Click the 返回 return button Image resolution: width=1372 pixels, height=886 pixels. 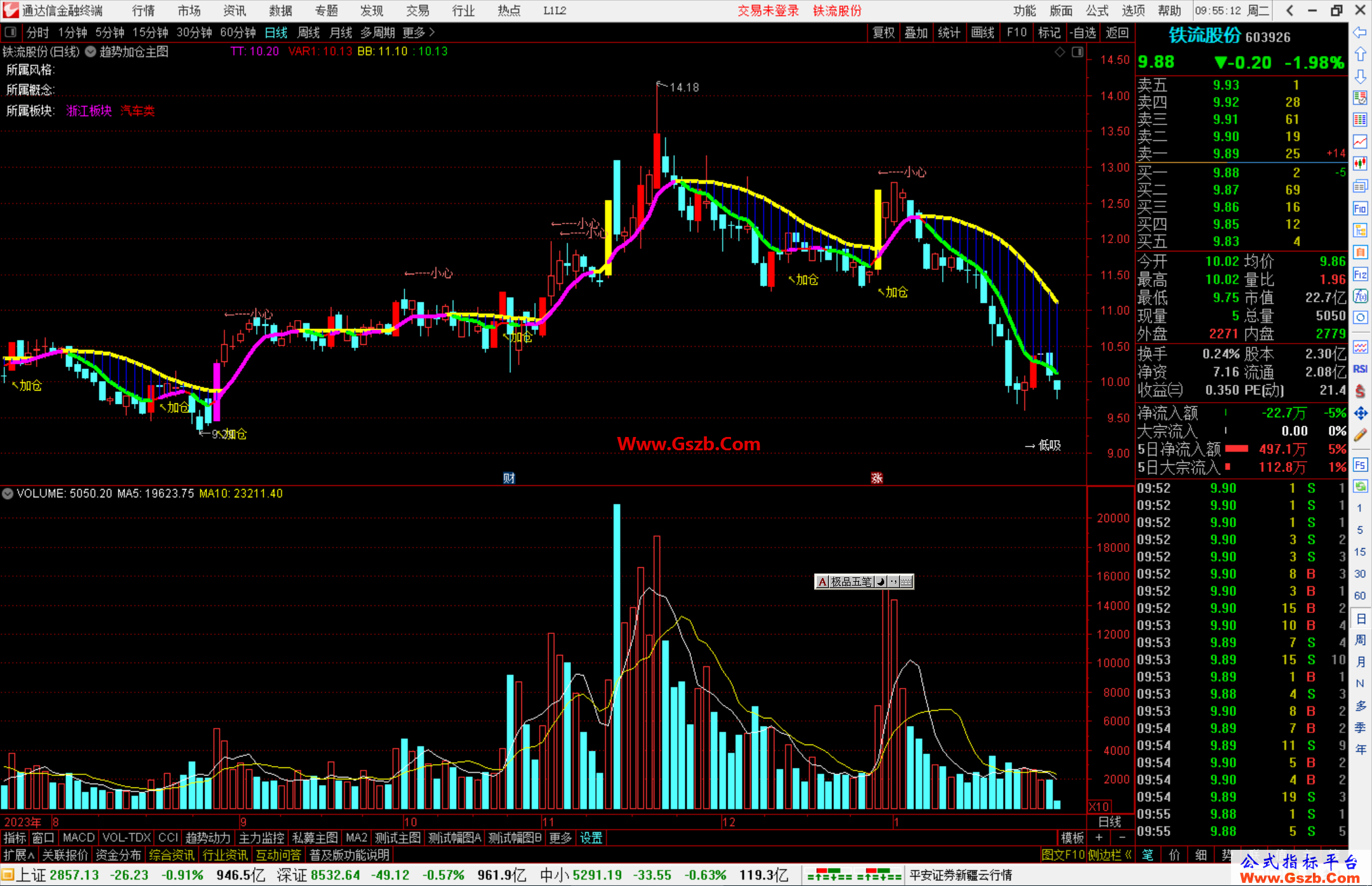point(1117,32)
